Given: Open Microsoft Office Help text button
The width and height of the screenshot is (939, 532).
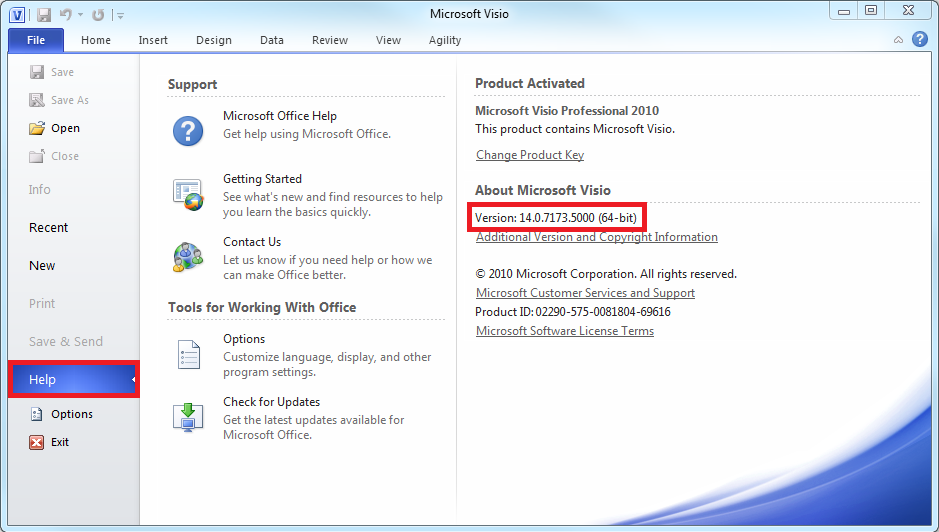Looking at the screenshot, I should pyautogui.click(x=280, y=116).
